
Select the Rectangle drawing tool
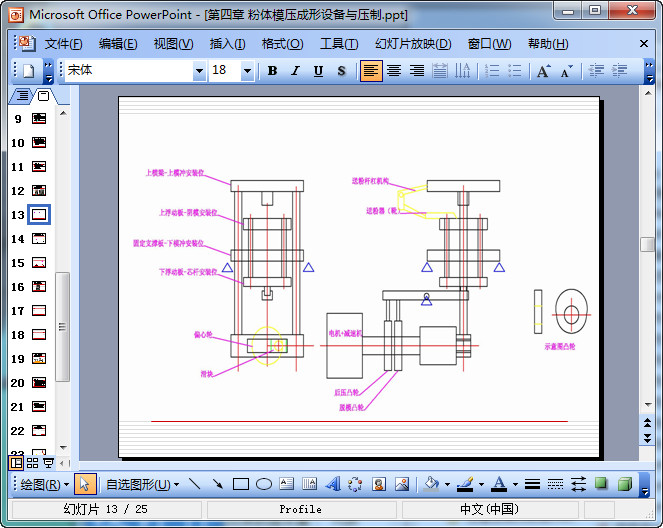coord(240,484)
